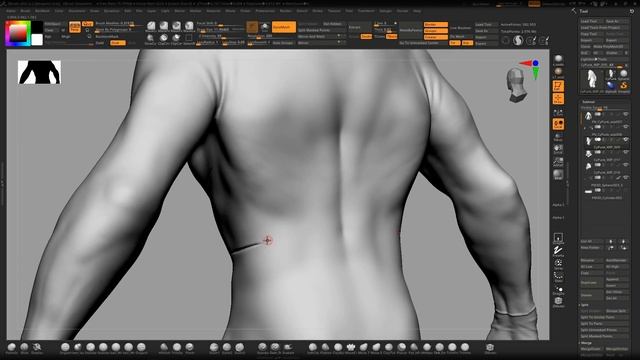
Task: Pick a hue in the color picker square
Action: (x=18, y=33)
